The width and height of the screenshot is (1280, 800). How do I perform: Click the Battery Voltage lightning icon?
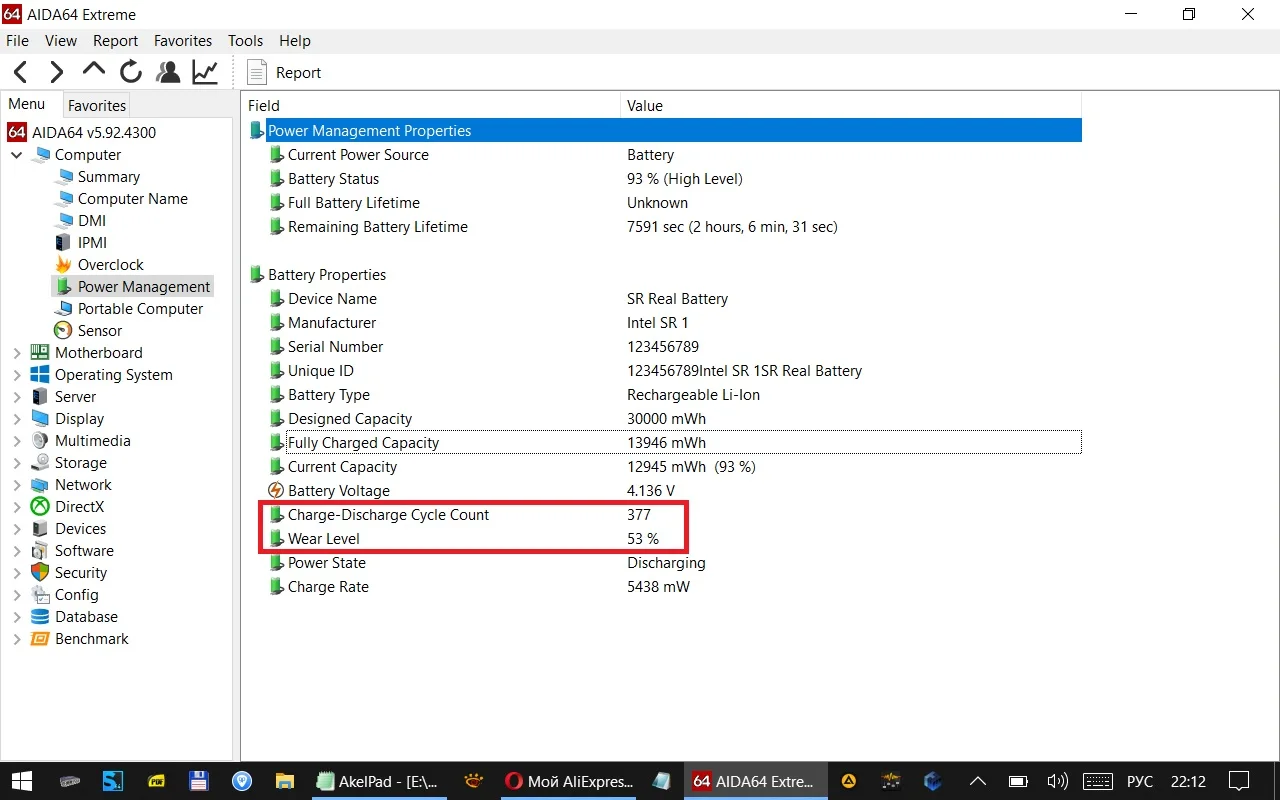click(x=277, y=491)
